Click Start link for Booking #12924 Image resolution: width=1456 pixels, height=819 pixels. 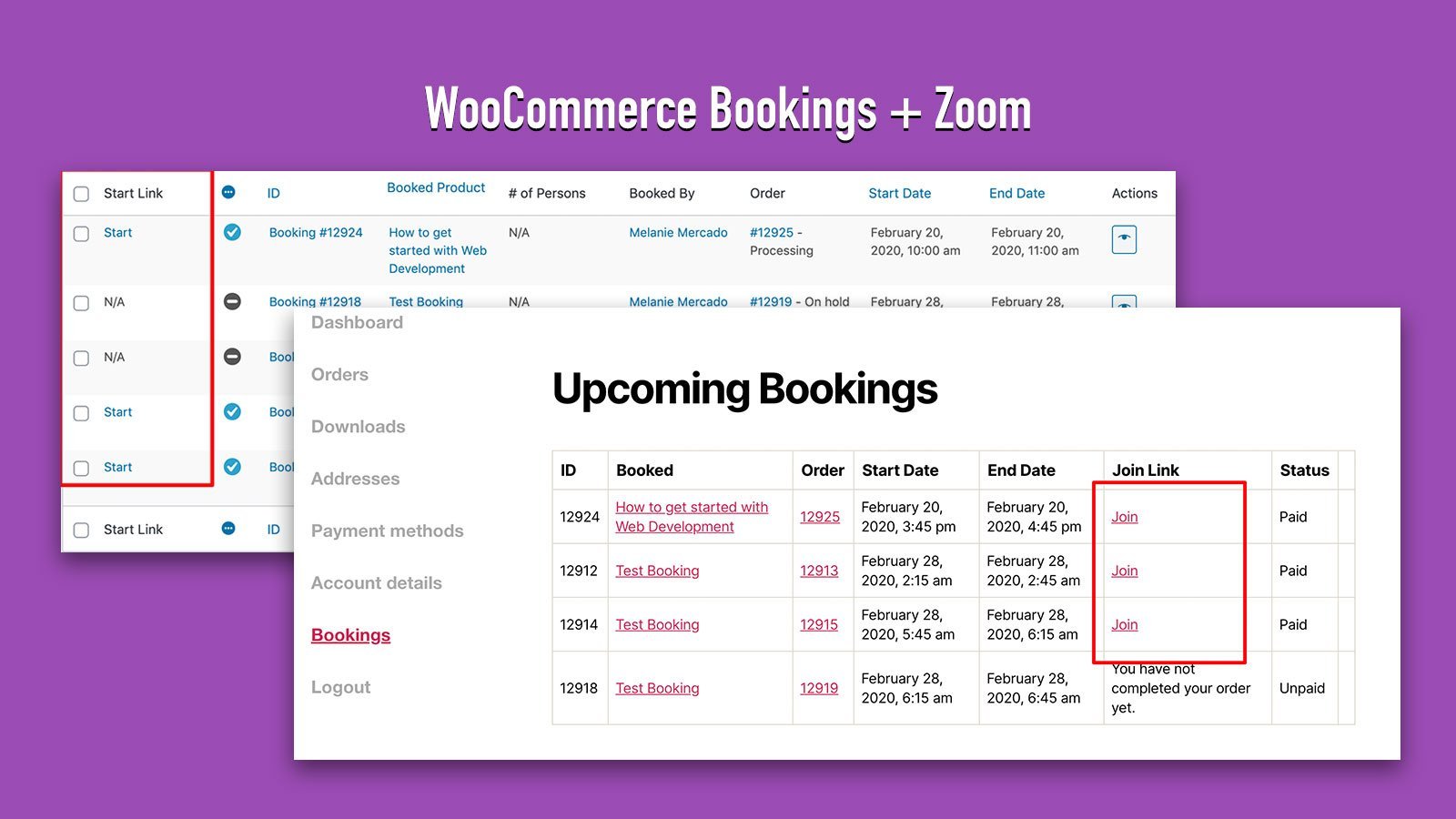[117, 232]
